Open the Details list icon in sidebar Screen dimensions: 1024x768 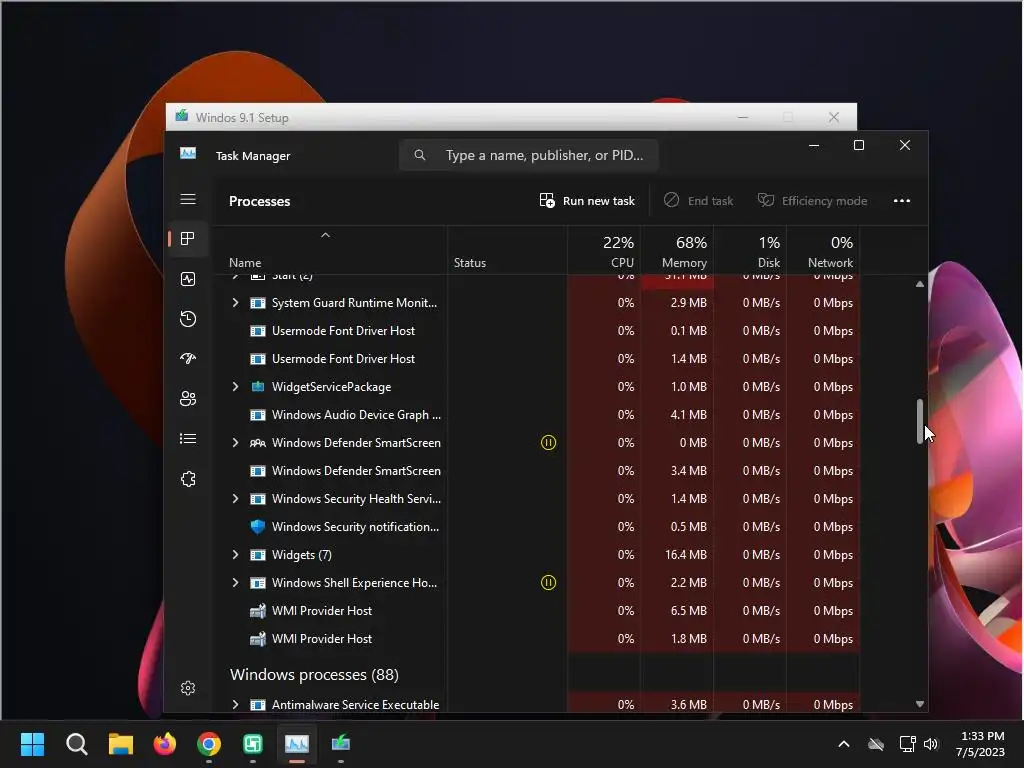pos(188,439)
